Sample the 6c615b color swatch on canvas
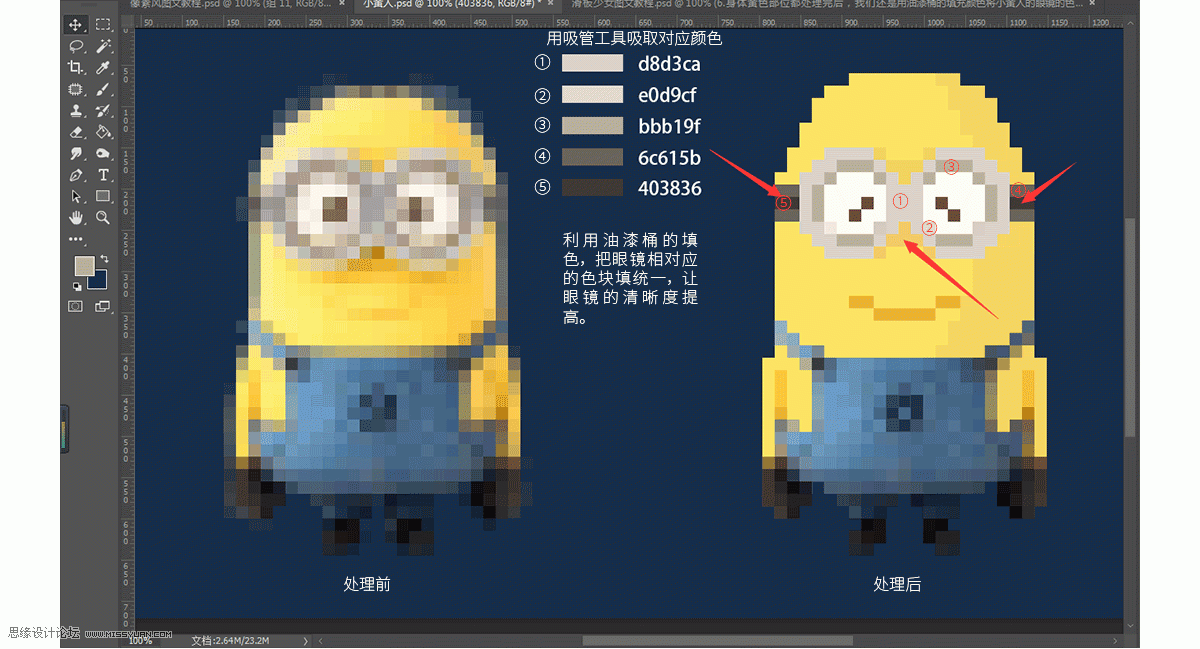 click(x=592, y=157)
